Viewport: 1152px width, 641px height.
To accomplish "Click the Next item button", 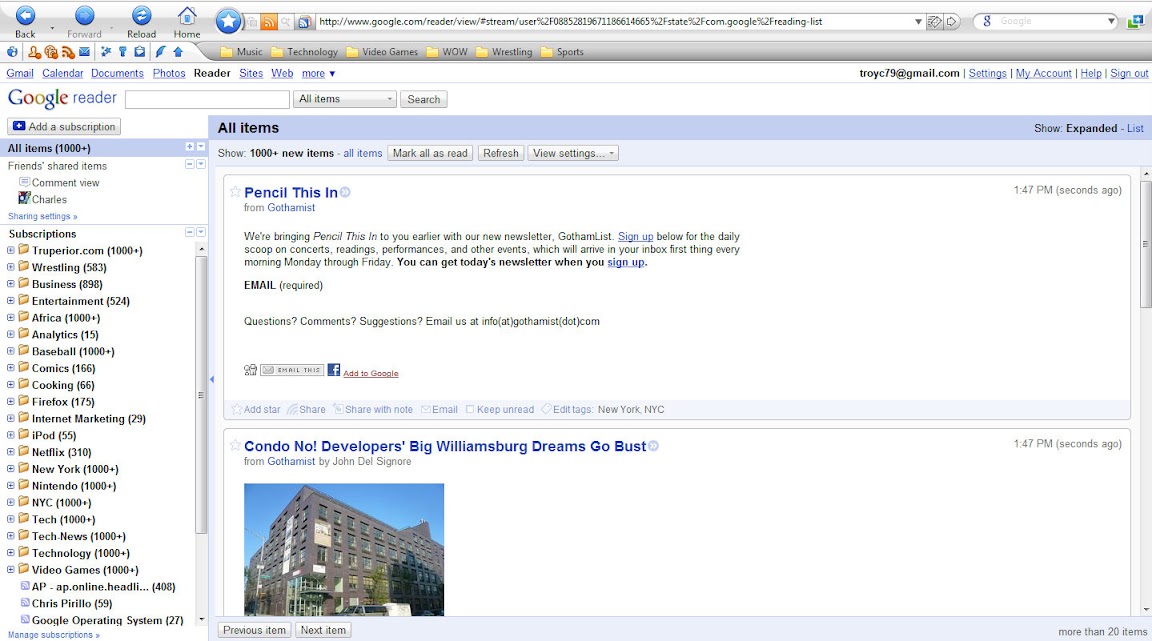I will point(323,630).
